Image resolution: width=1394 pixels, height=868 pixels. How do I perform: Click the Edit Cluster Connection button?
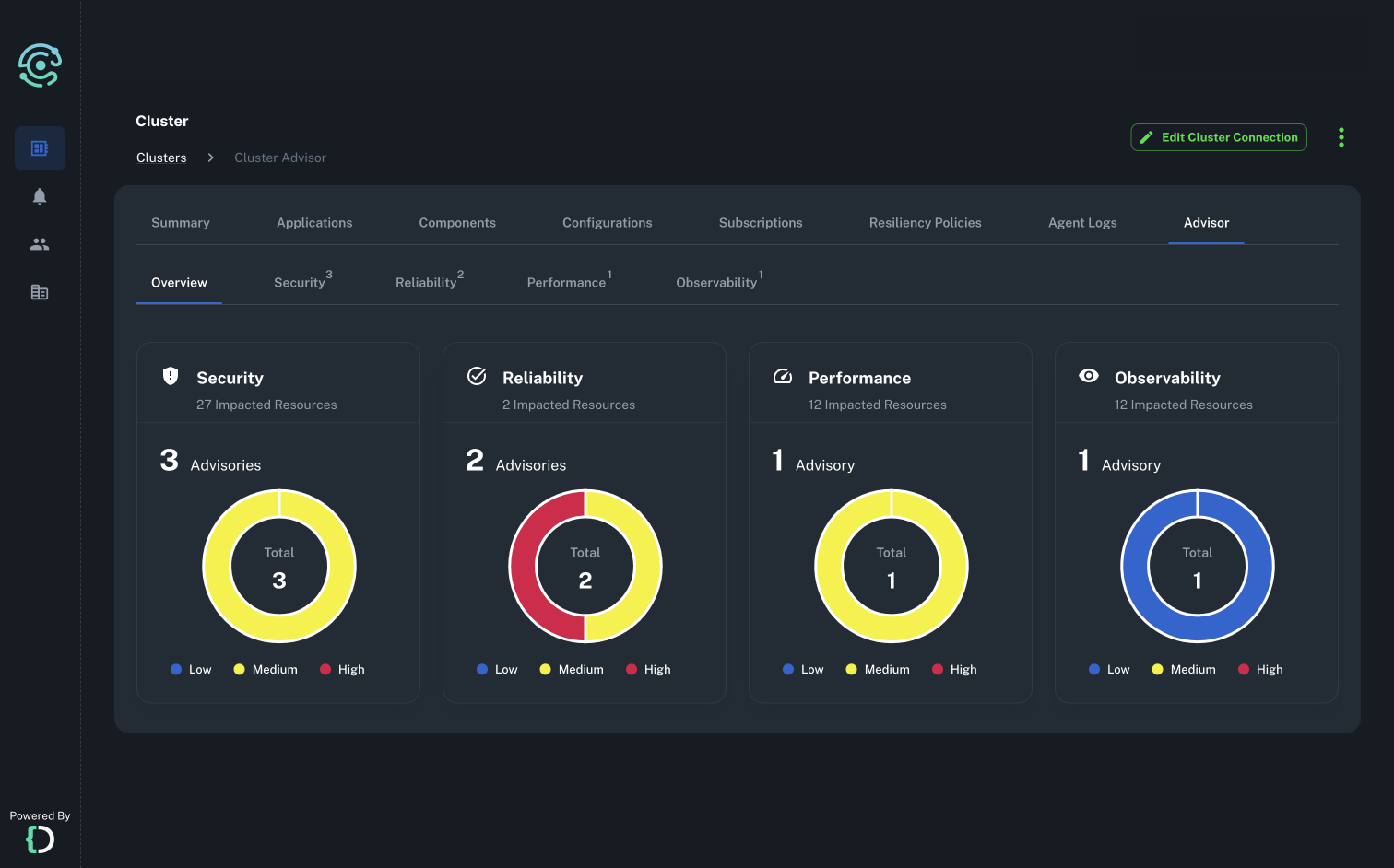1218,137
